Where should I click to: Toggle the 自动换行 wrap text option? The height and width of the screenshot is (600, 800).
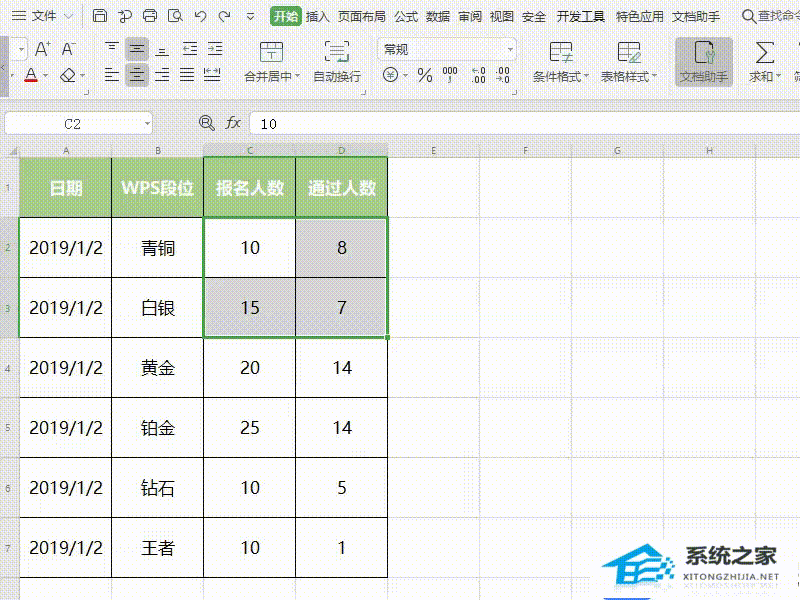337,61
